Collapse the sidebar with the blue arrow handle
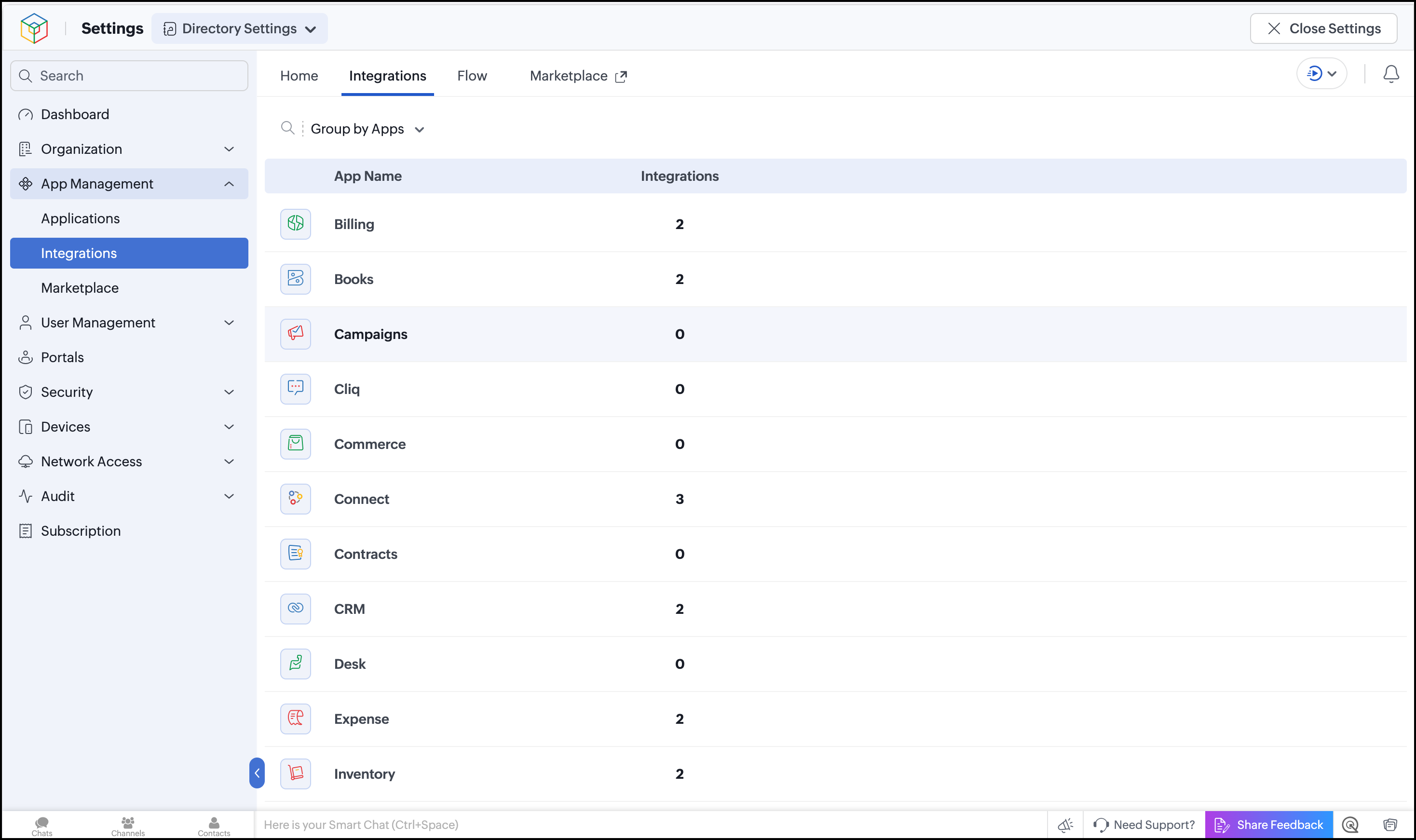Image resolution: width=1416 pixels, height=840 pixels. point(257,772)
